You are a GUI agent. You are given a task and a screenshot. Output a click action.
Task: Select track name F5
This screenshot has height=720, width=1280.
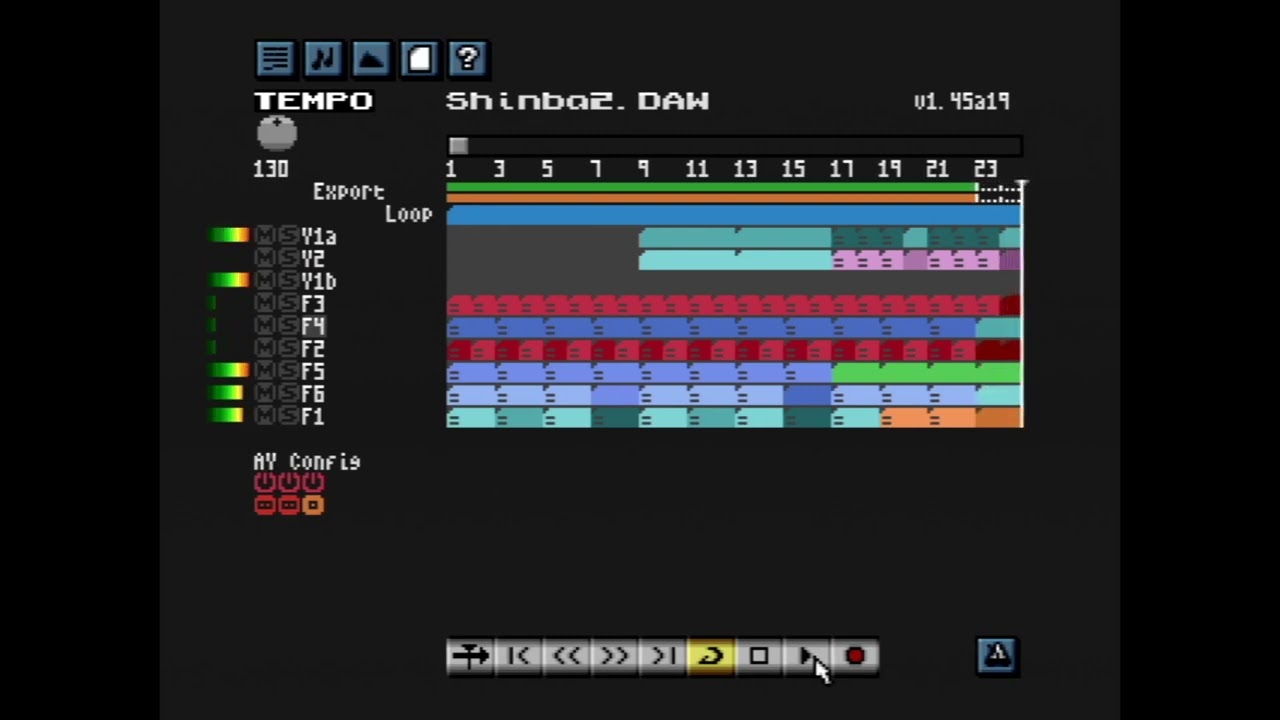tap(313, 372)
